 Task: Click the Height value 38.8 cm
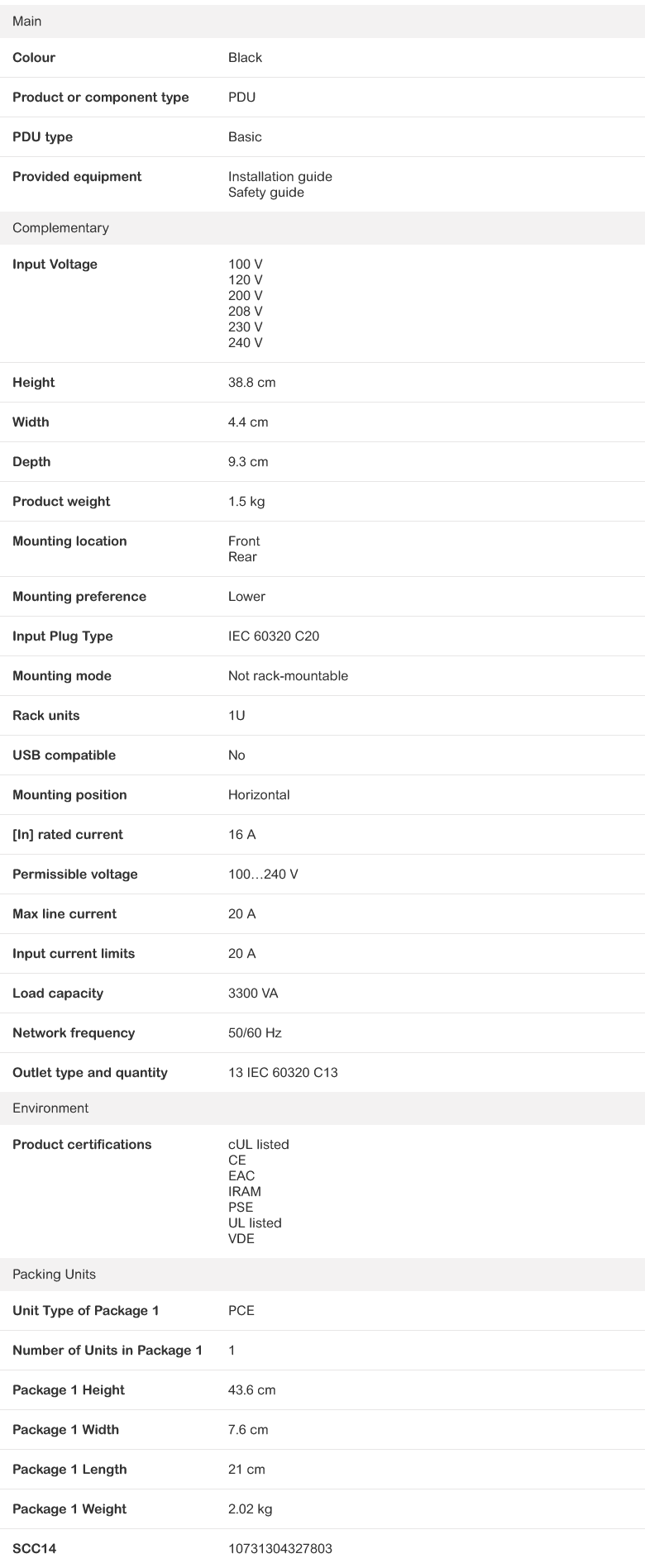252,383
